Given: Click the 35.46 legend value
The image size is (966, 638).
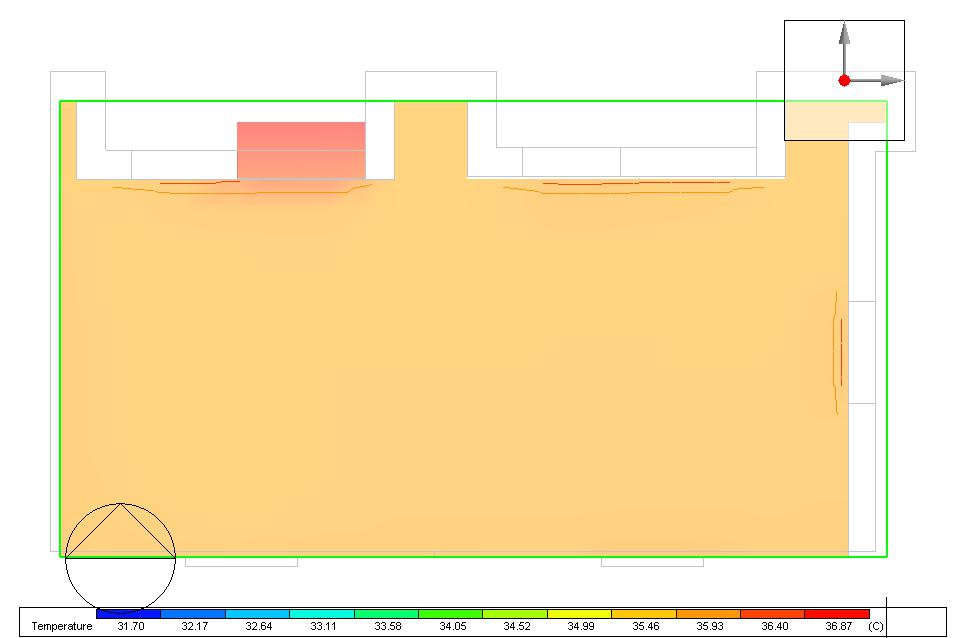Looking at the screenshot, I should click(x=646, y=626).
